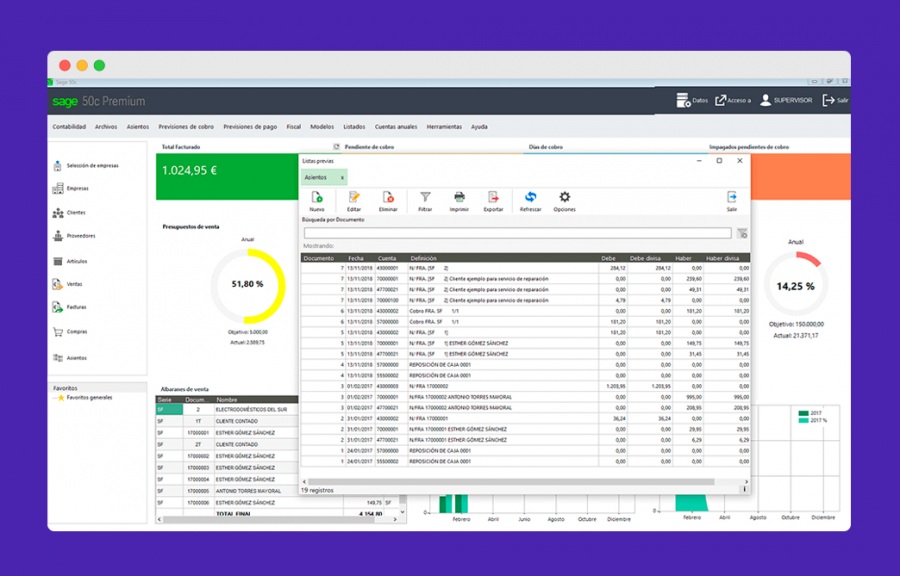The image size is (900, 576).
Task: Open the Ayuda menu
Action: pyautogui.click(x=479, y=127)
